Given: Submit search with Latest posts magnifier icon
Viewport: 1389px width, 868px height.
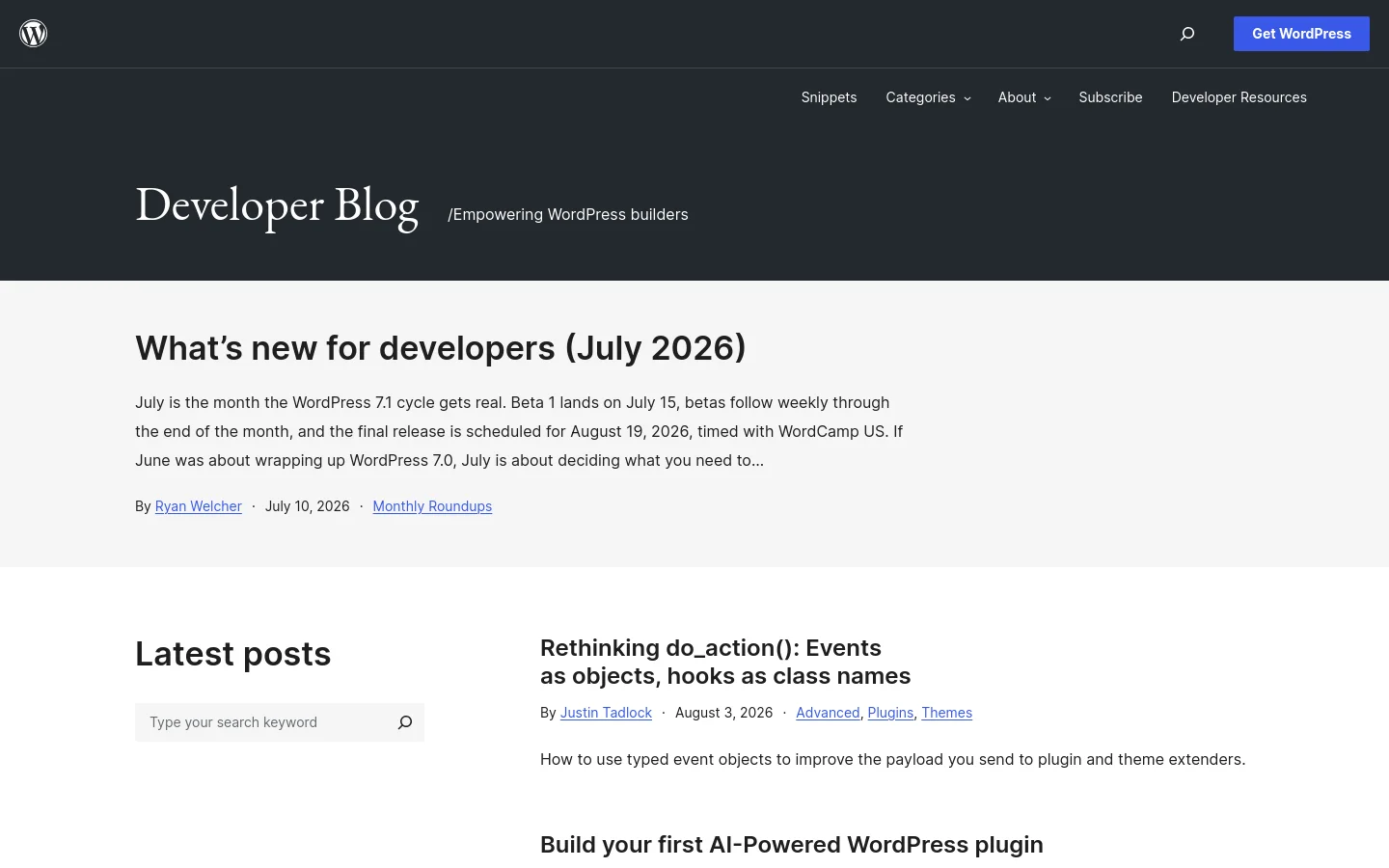Looking at the screenshot, I should 405,722.
